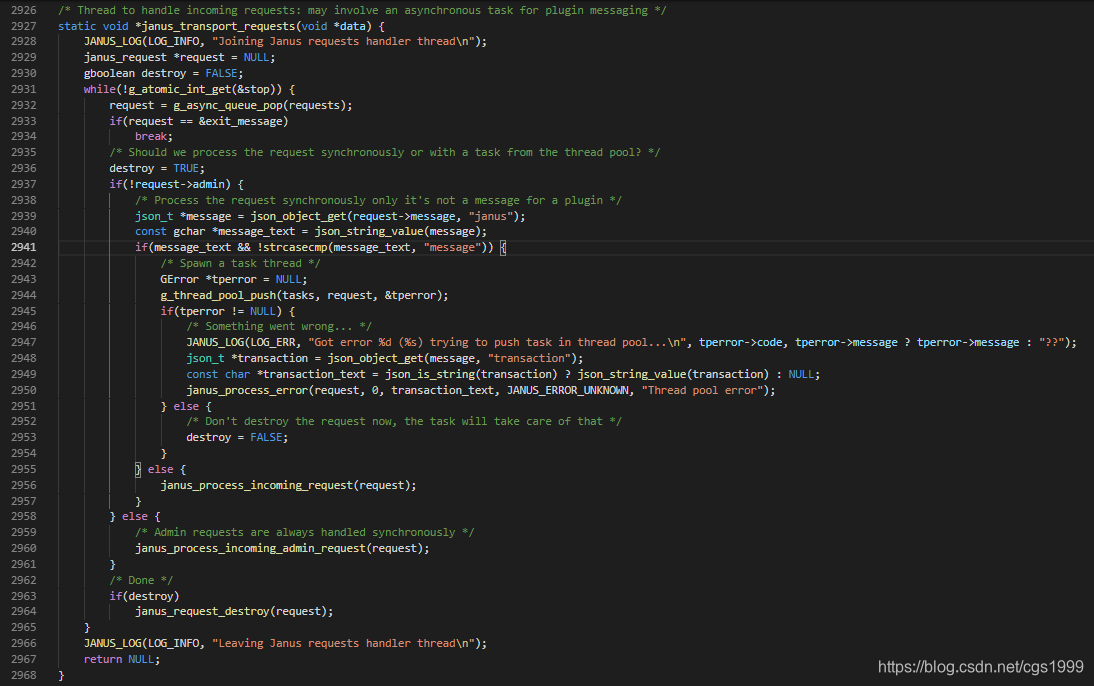Click the "Joining Janus requests handler thread" string
This screenshot has width=1094, height=686.
(x=345, y=41)
